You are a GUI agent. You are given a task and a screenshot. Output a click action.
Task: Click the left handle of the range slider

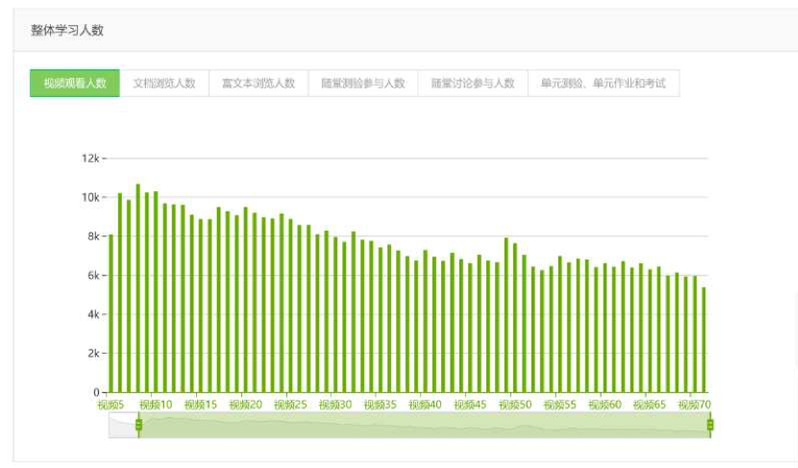coord(139,426)
